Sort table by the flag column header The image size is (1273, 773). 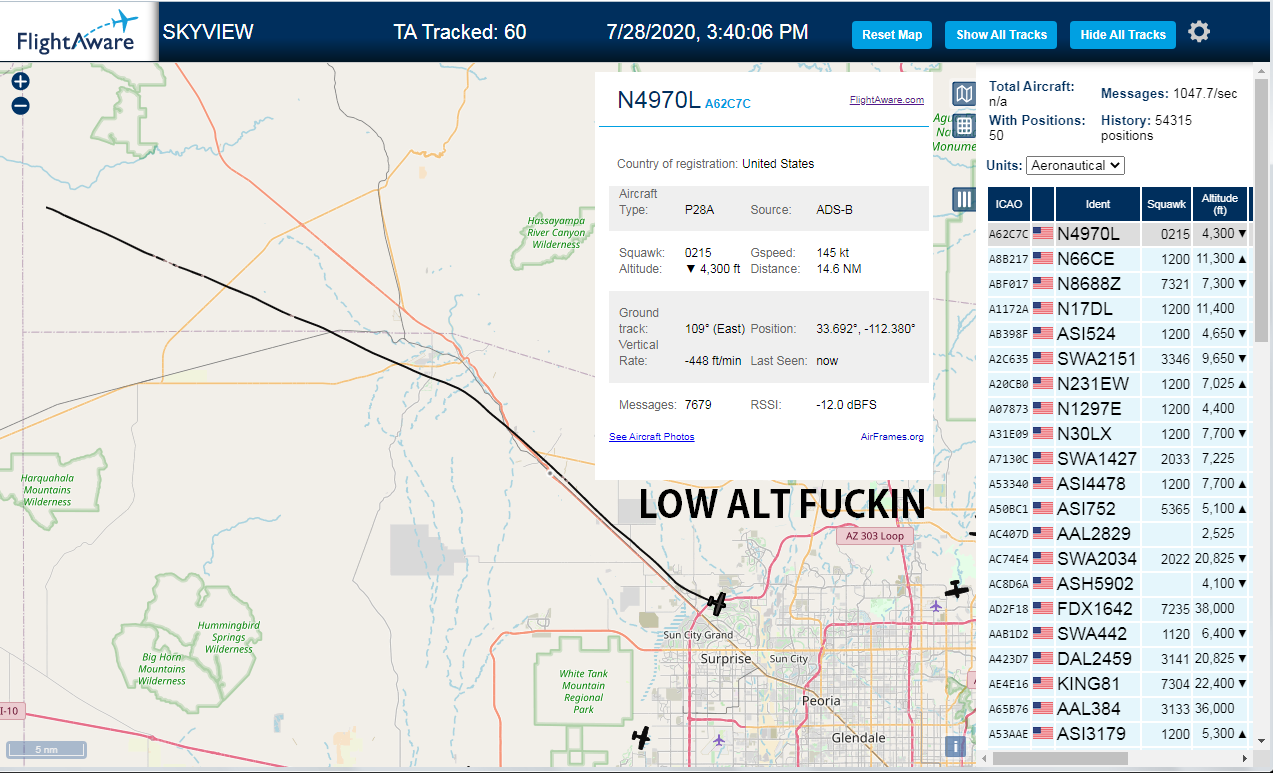click(x=1043, y=204)
